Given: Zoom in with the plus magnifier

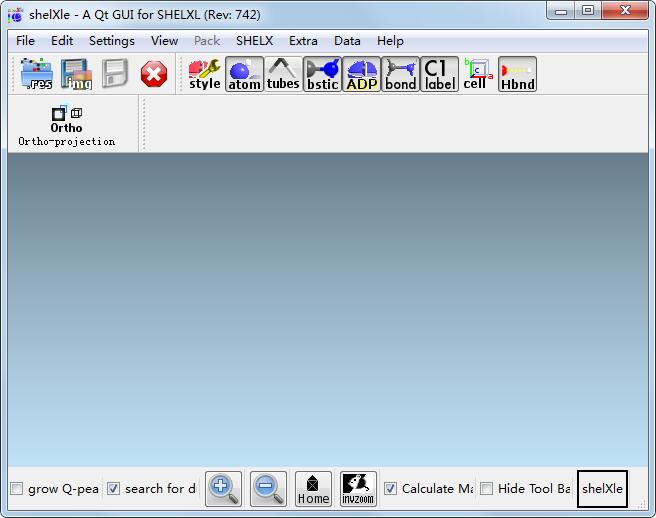Looking at the screenshot, I should [223, 489].
